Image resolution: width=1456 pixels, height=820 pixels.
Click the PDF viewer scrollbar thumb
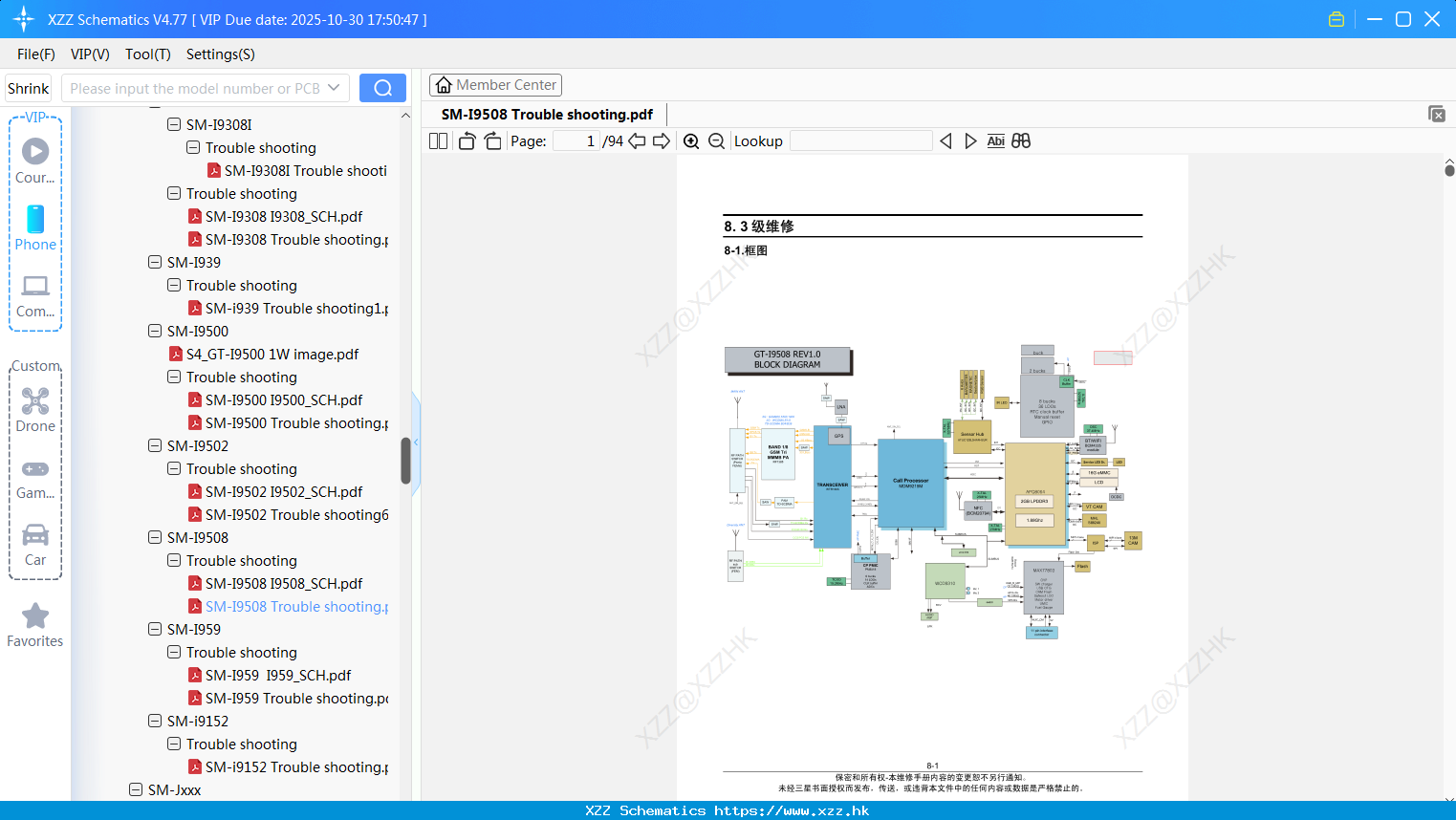(x=1449, y=170)
